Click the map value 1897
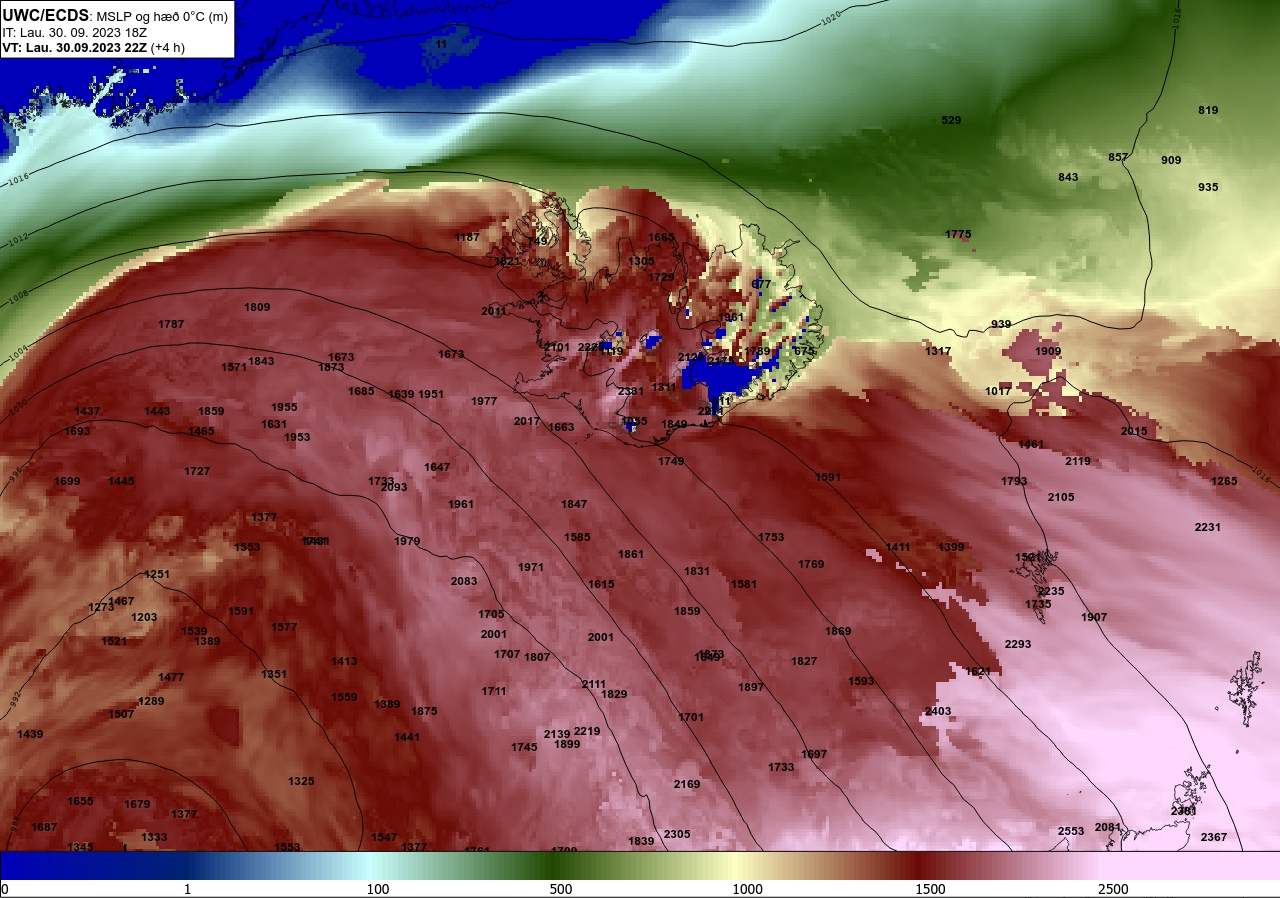 [751, 687]
